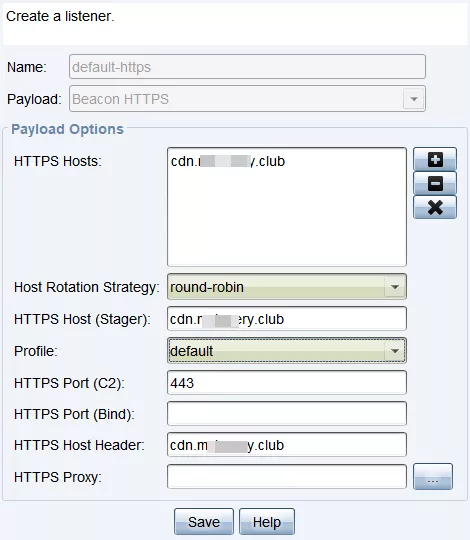Click the Save button
The image size is (470, 540).
[204, 522]
